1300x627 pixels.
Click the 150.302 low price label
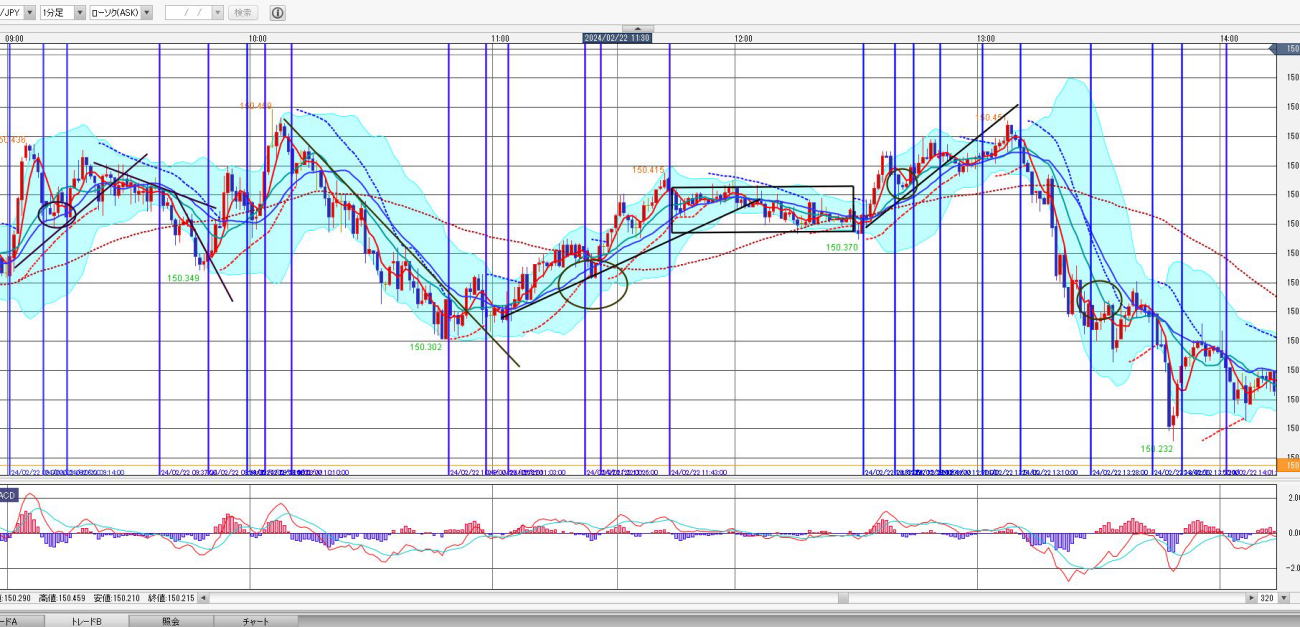(x=425, y=347)
